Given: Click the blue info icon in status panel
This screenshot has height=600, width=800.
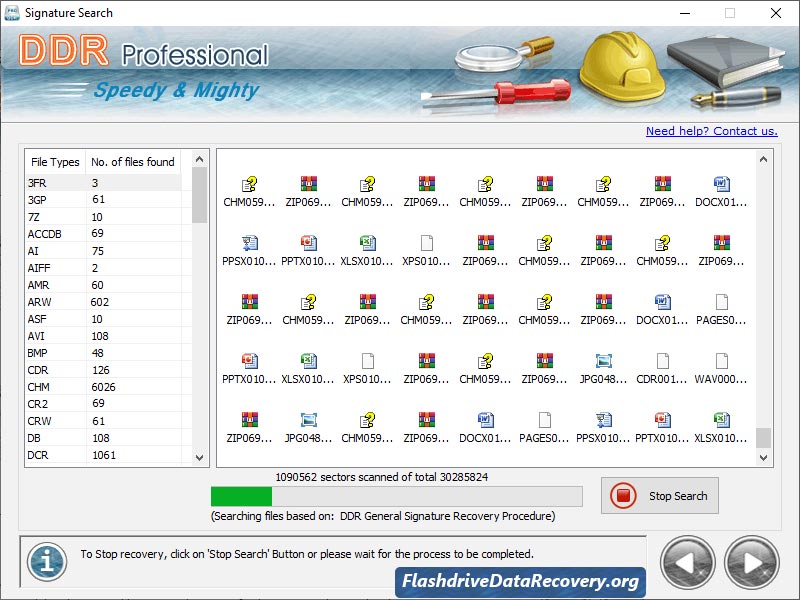Looking at the screenshot, I should tap(47, 561).
